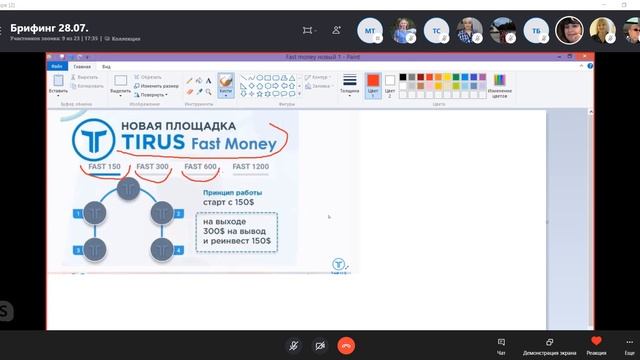Pick the green palette swatch
The height and width of the screenshot is (360, 640).
click(x=456, y=77)
